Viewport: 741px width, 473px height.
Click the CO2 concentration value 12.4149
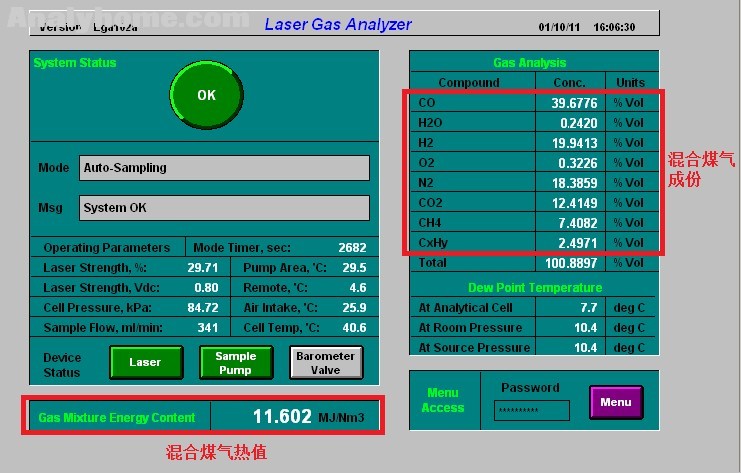pos(574,203)
